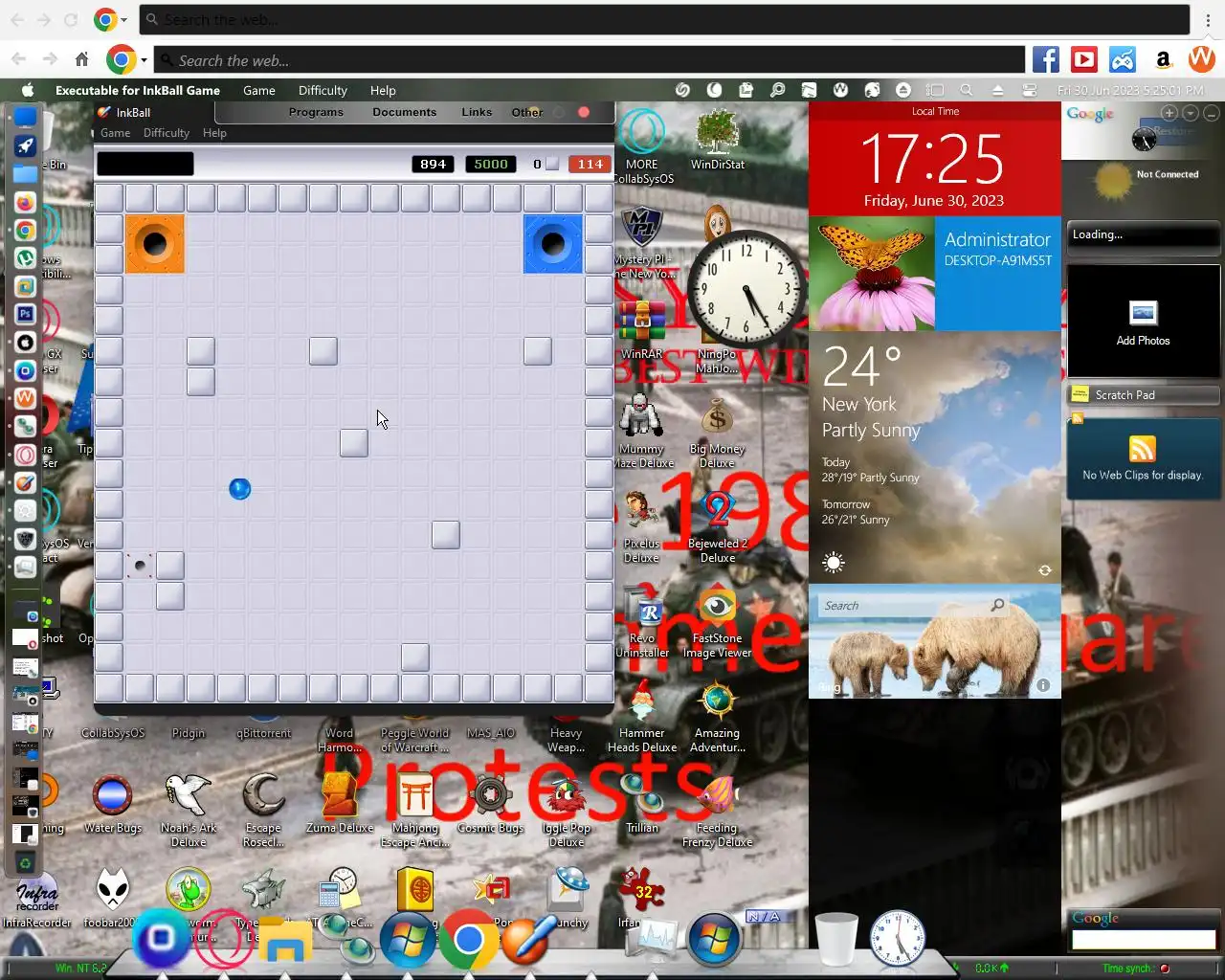Viewport: 1225px width, 980px height.
Task: Launch Zuma Deluxe desktop icon
Action: (340, 804)
